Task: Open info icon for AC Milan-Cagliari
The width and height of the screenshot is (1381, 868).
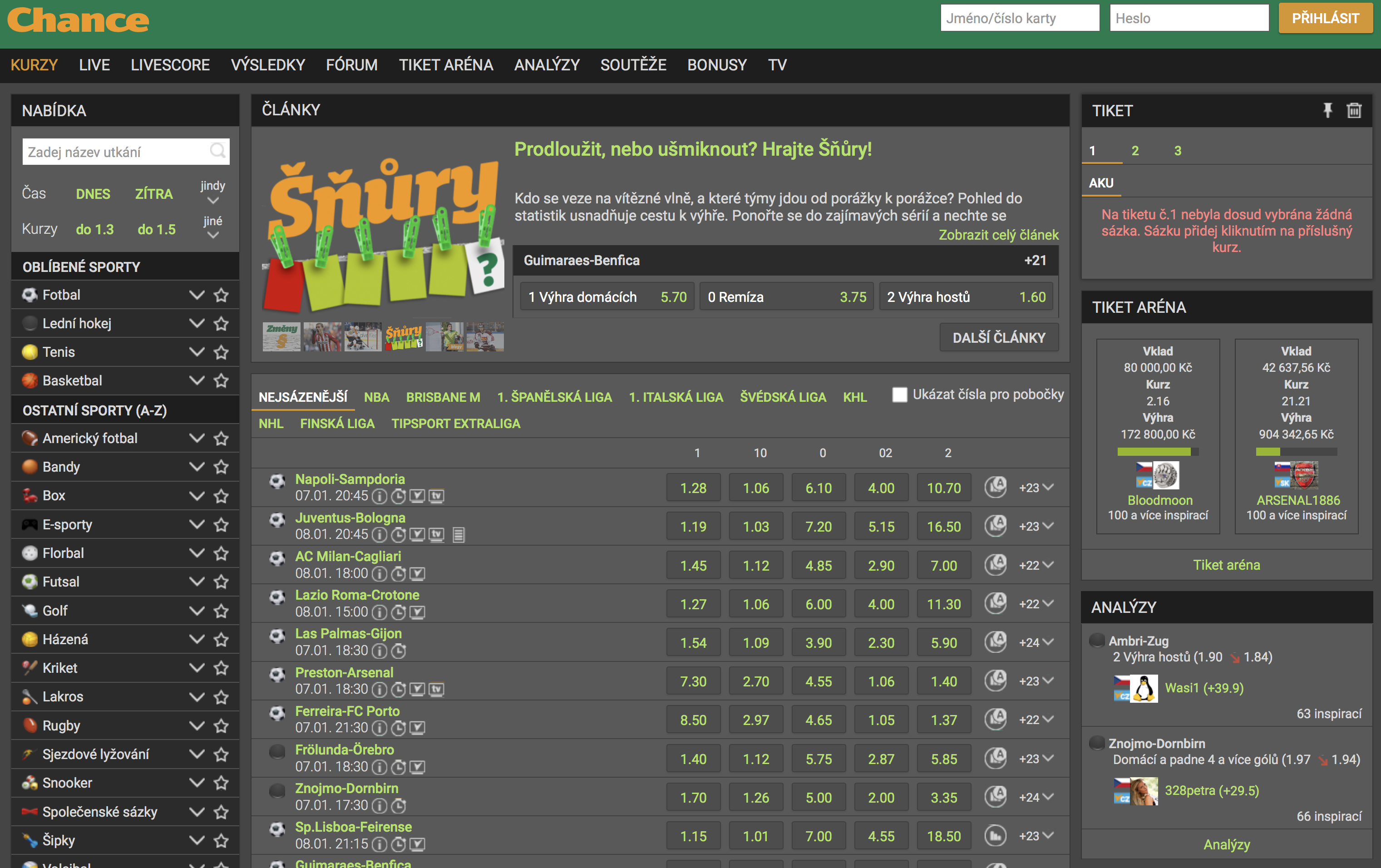Action: tap(379, 573)
